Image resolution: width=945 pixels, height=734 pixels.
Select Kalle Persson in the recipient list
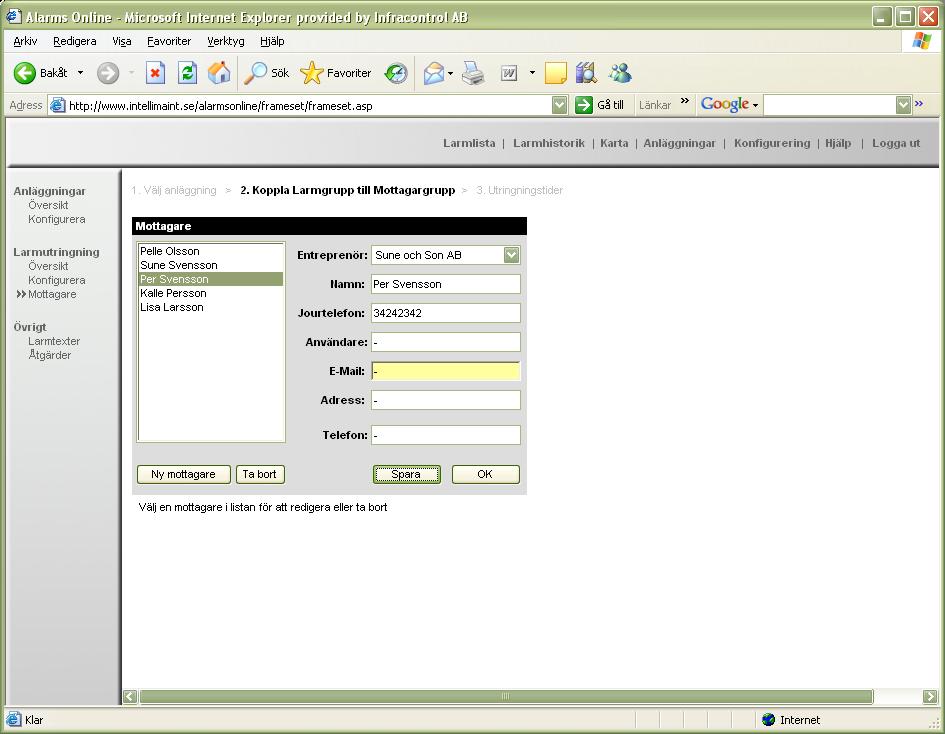(x=211, y=293)
